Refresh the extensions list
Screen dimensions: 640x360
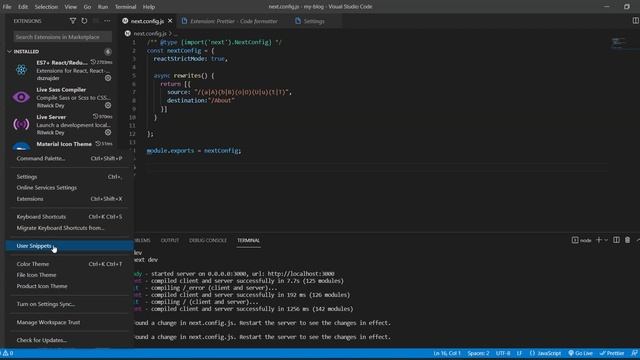tap(84, 21)
